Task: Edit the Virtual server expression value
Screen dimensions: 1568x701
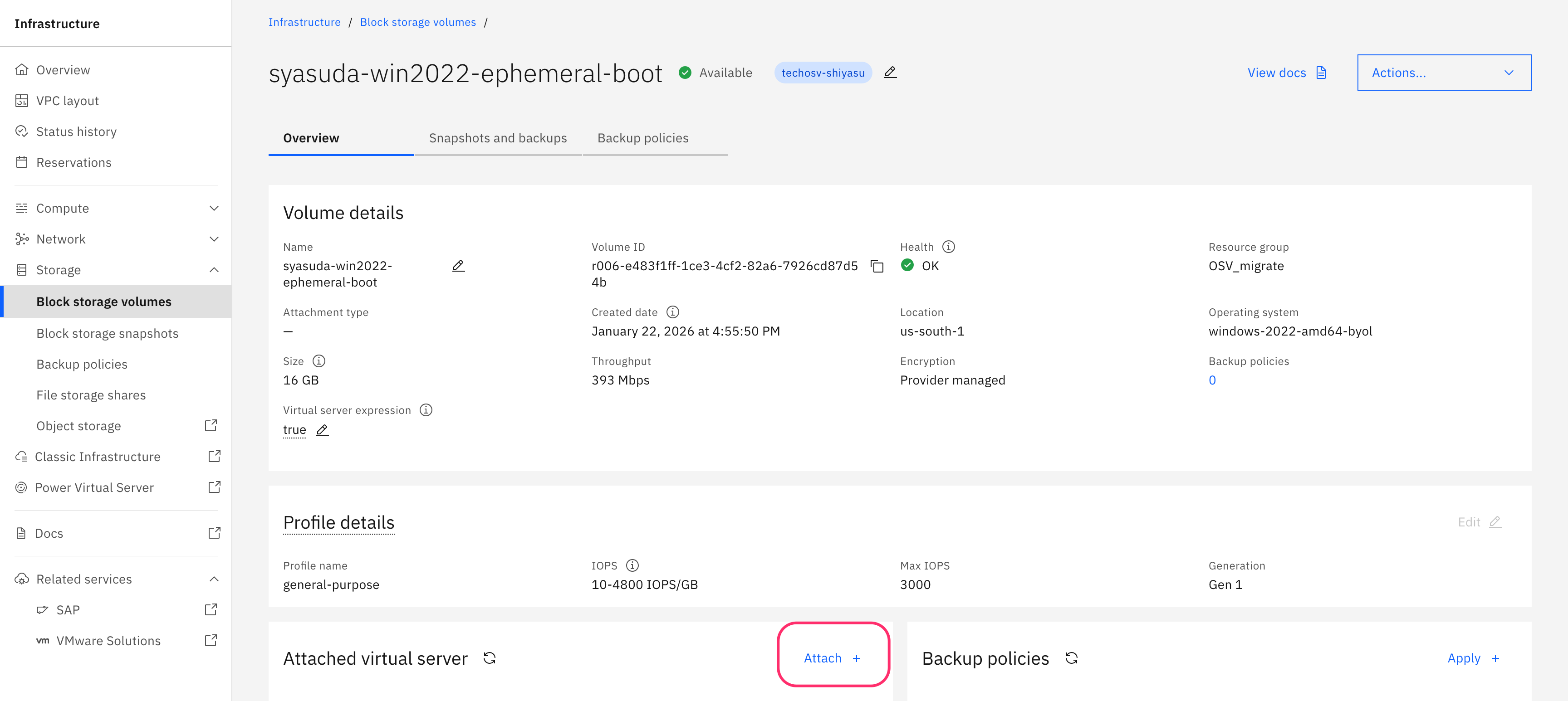Action: tap(323, 430)
